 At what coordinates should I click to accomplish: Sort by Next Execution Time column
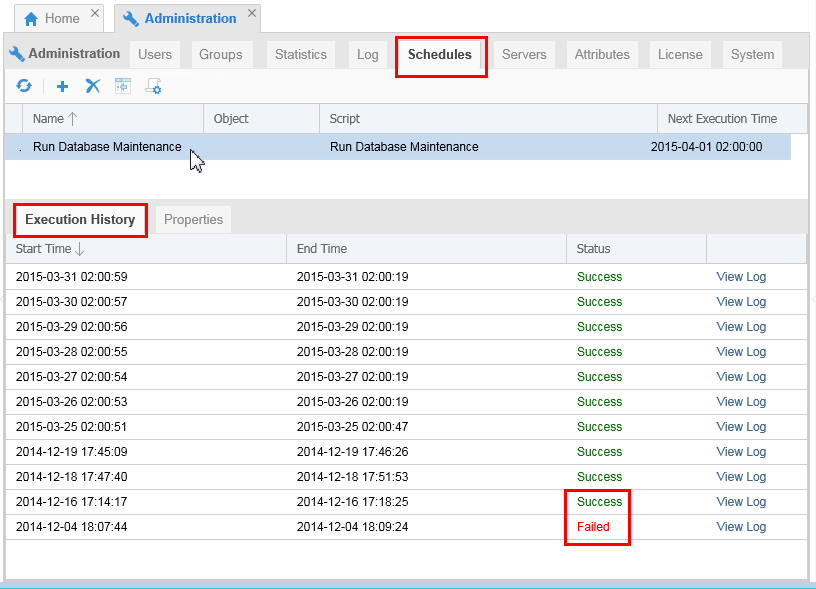[733, 119]
